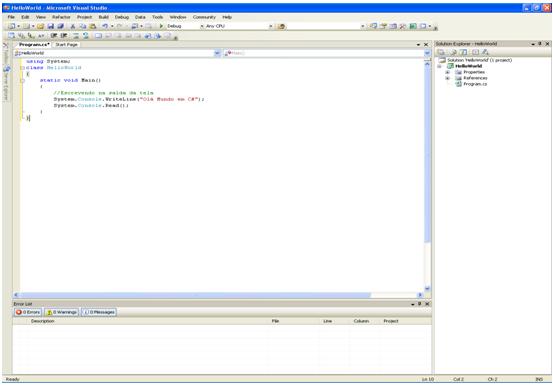Screen dimensions: 553x385
Task: Sort Error List by File column
Action: pos(275,321)
